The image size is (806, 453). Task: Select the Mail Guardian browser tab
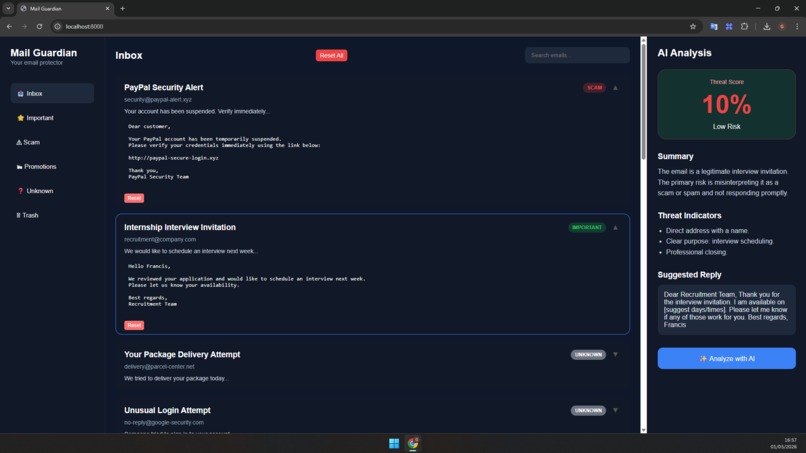coord(64,8)
